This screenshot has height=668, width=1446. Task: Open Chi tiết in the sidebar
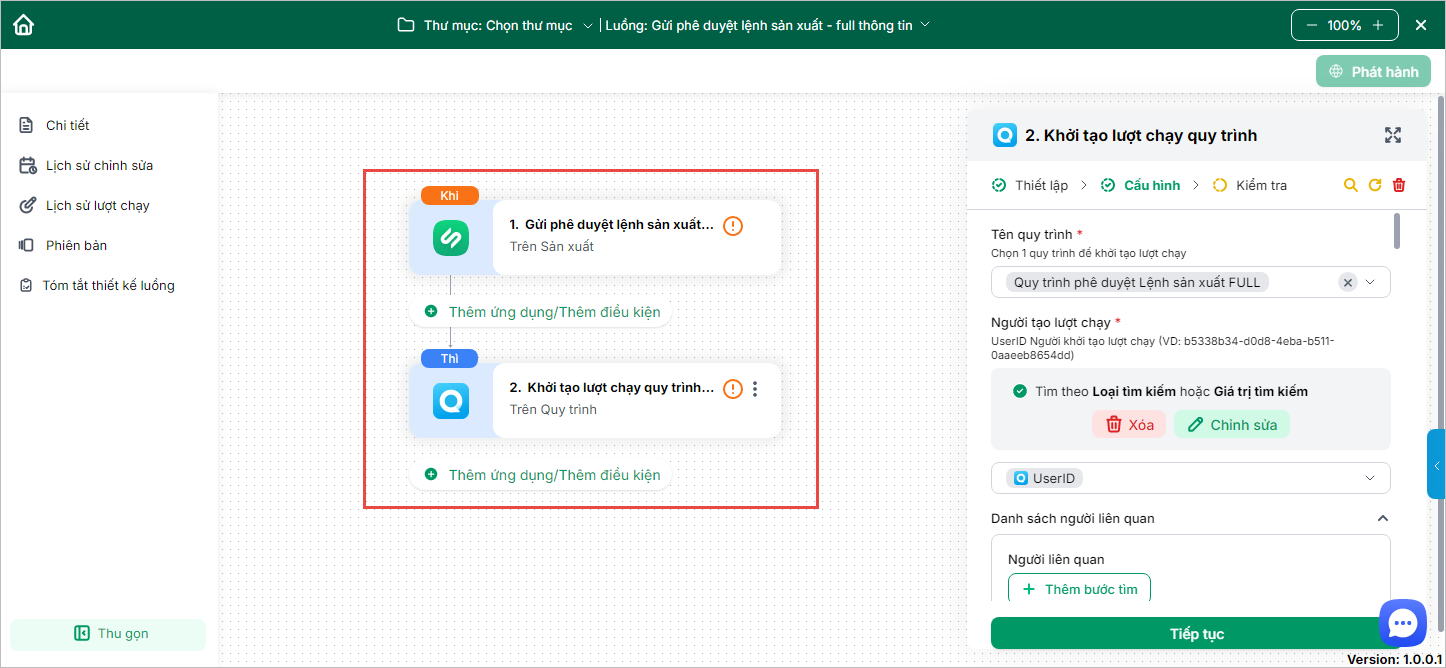tap(67, 125)
